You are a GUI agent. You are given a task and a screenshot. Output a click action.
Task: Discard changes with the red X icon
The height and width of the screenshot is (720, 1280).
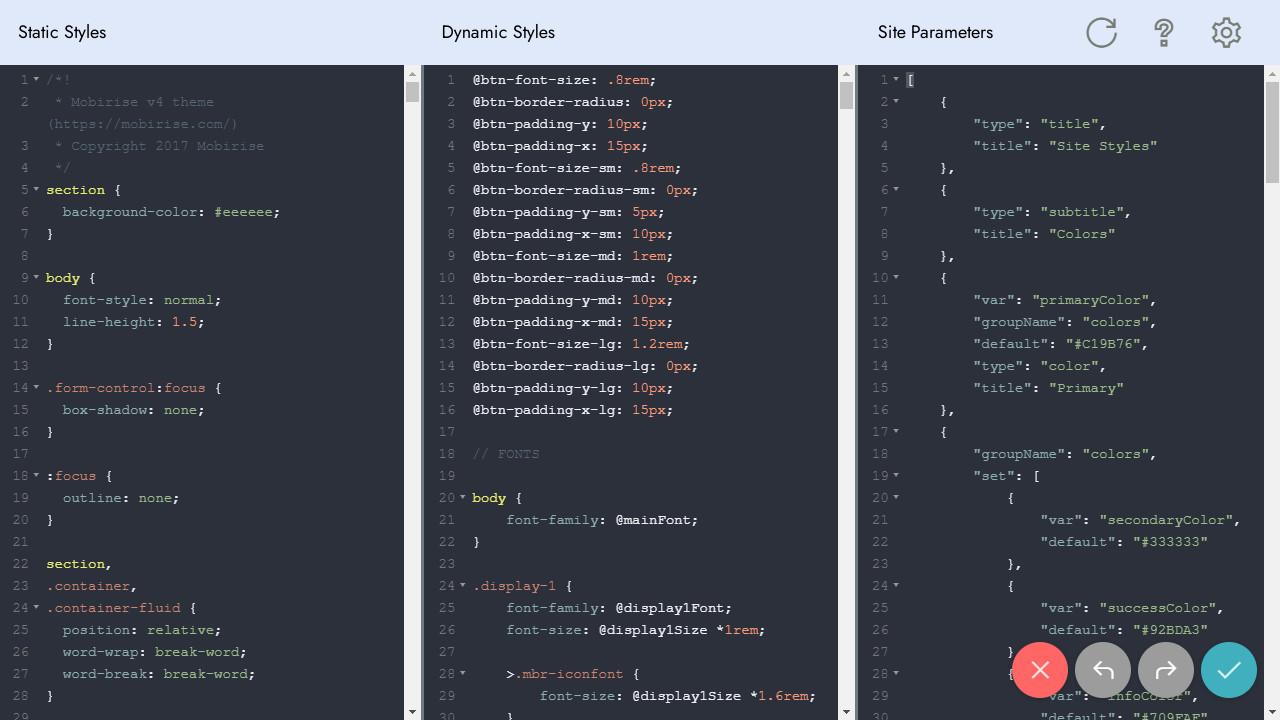pos(1040,670)
